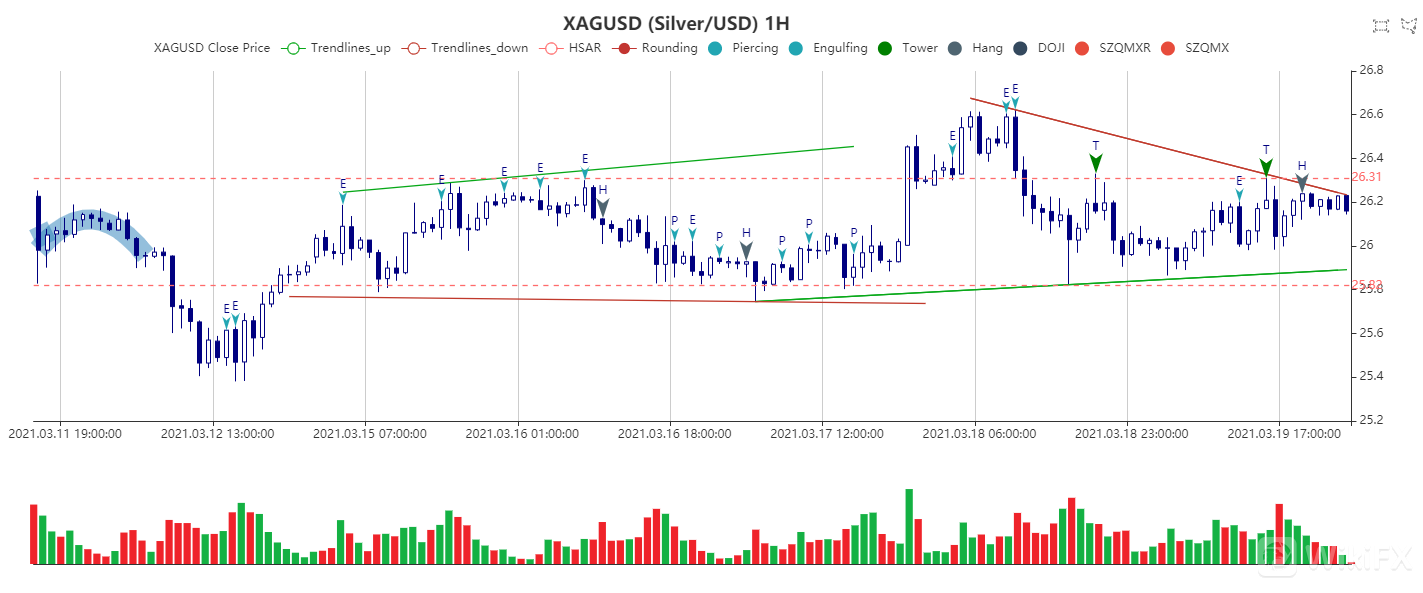Click the leftmost gray Hang arrow marker
This screenshot has height=593, width=1423.
tap(602, 207)
